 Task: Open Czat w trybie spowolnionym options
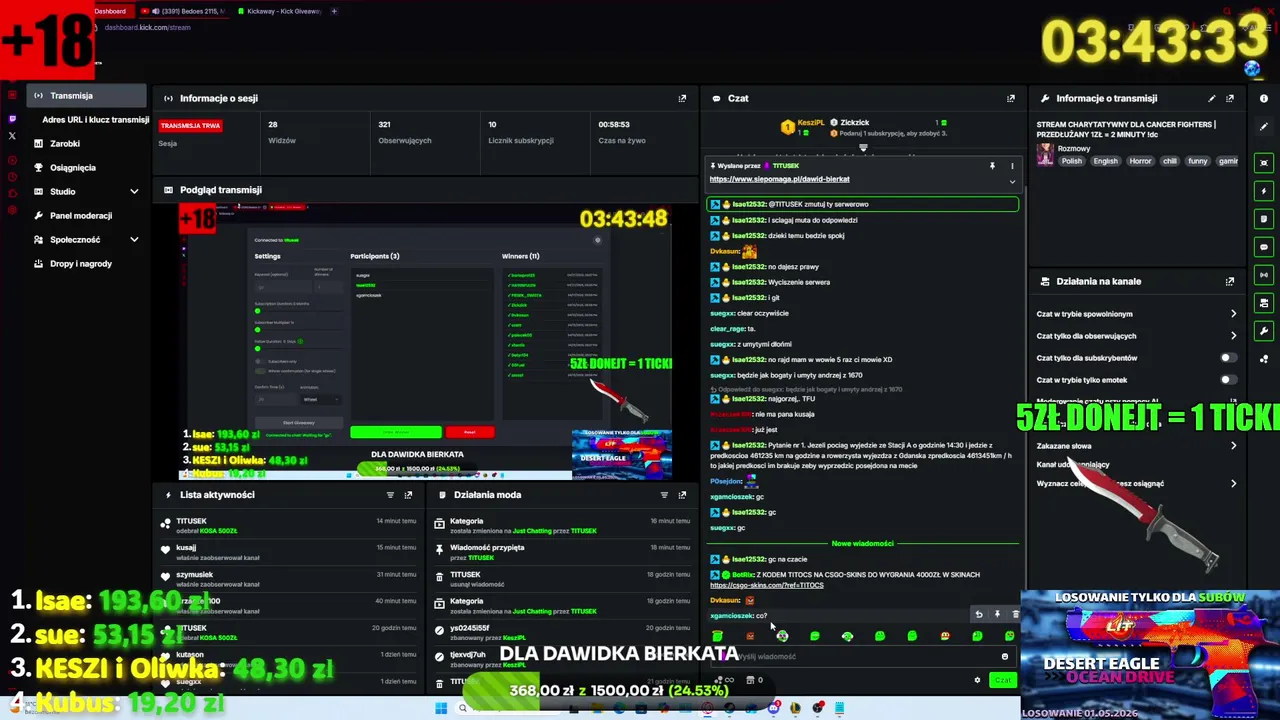tap(1137, 314)
